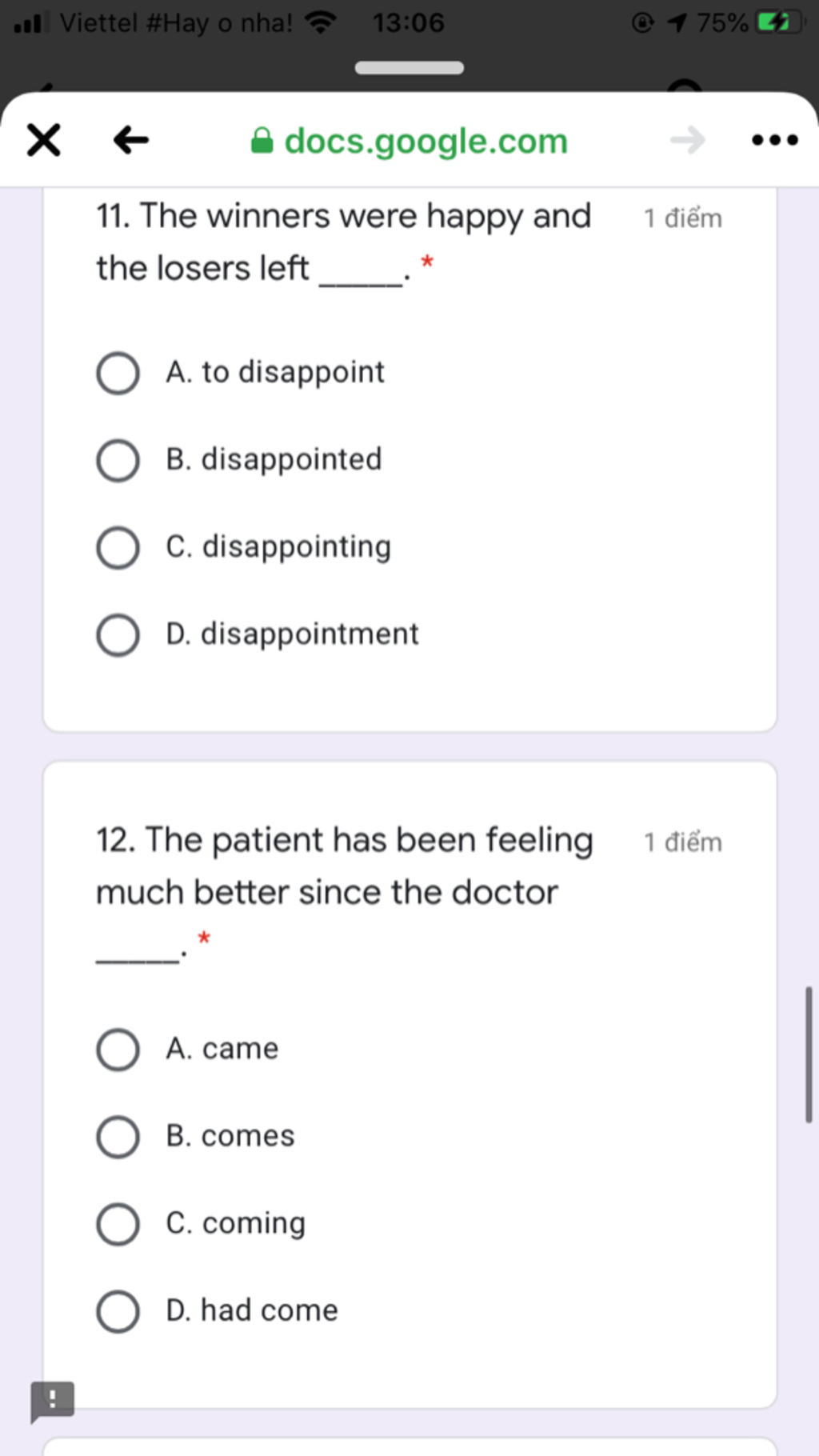Go back using the left arrow icon

131,140
